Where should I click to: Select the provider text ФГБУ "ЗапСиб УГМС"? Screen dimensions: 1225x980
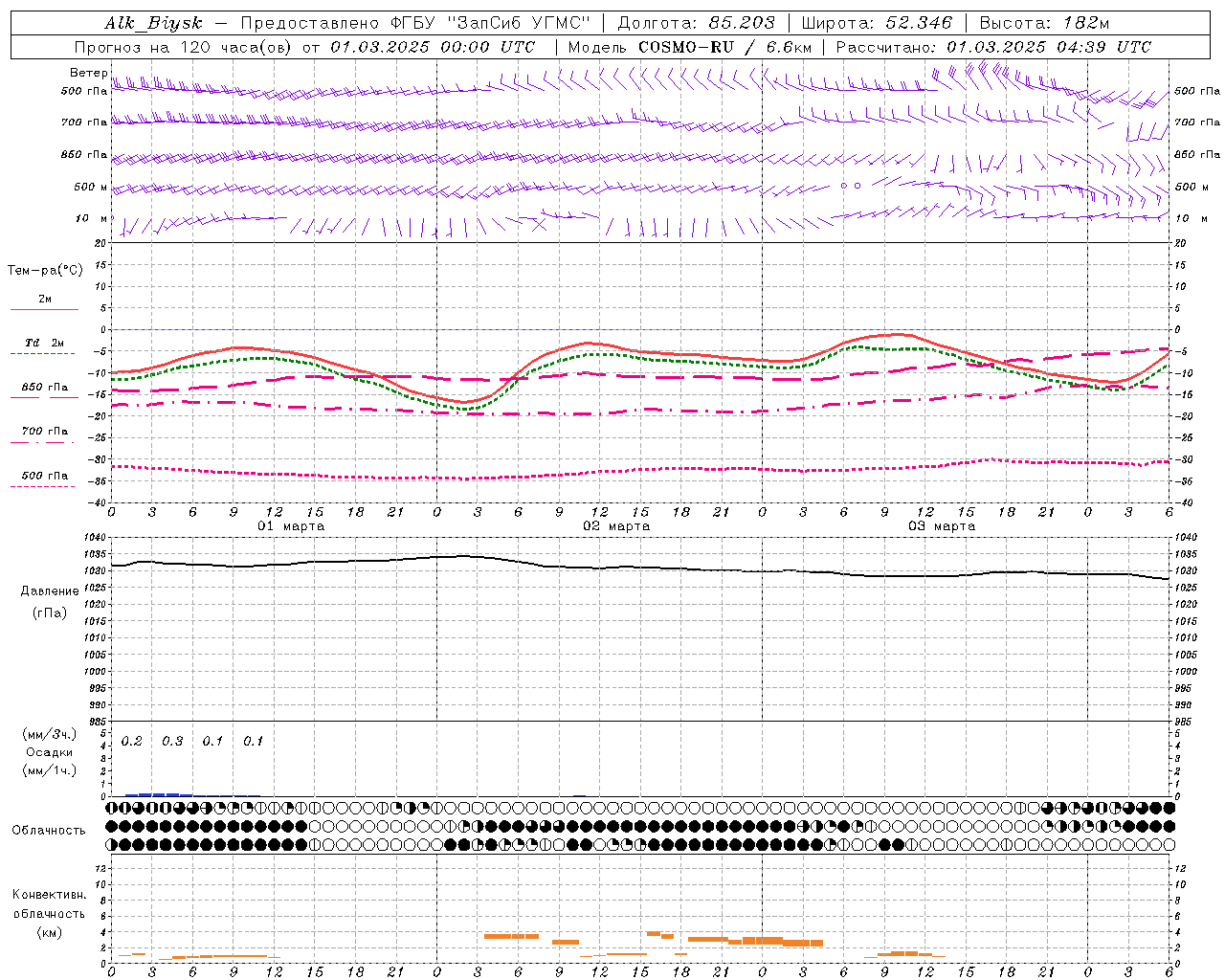pos(490,23)
